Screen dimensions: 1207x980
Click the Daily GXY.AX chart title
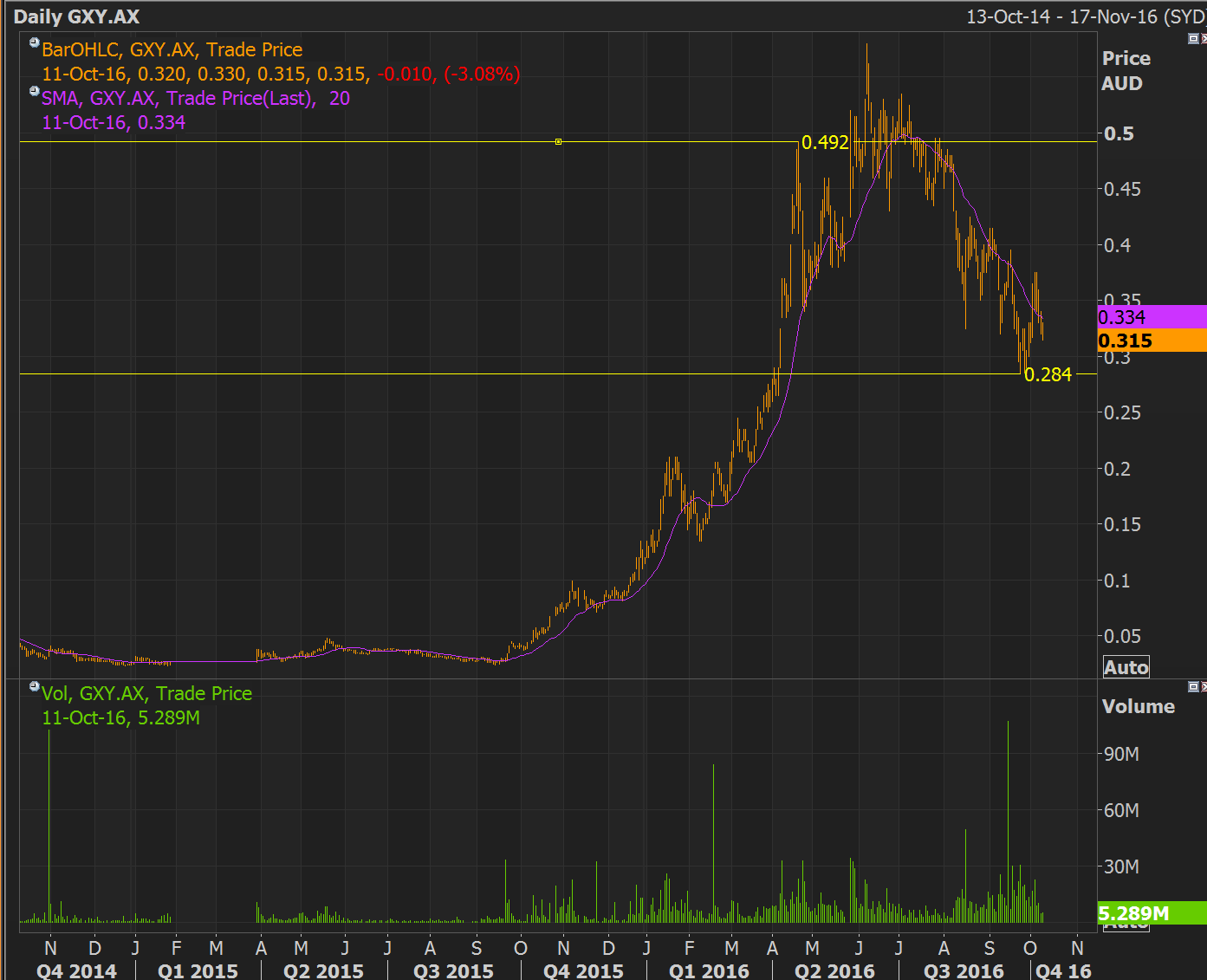click(x=76, y=16)
